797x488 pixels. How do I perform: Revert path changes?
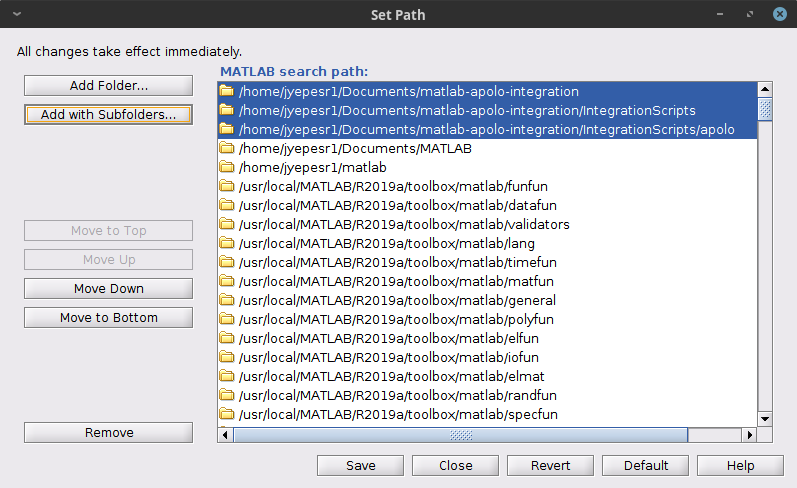pyautogui.click(x=550, y=465)
